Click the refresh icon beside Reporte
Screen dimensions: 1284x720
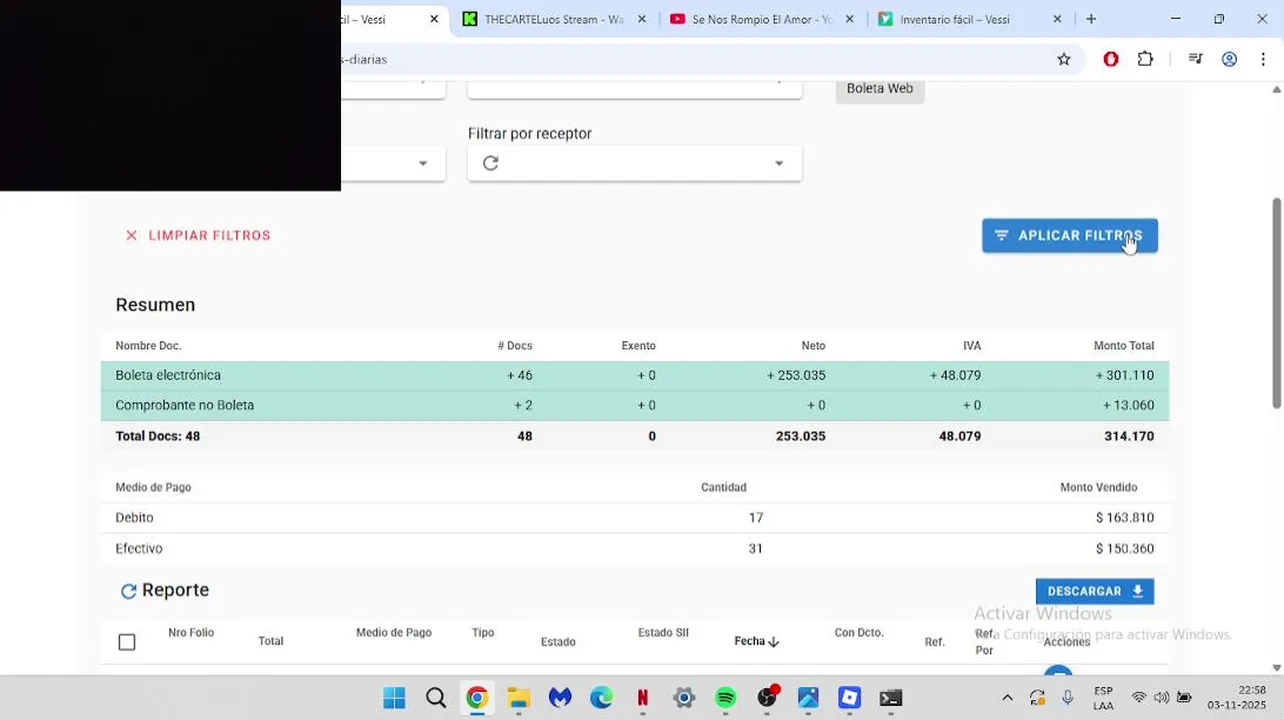(x=128, y=591)
